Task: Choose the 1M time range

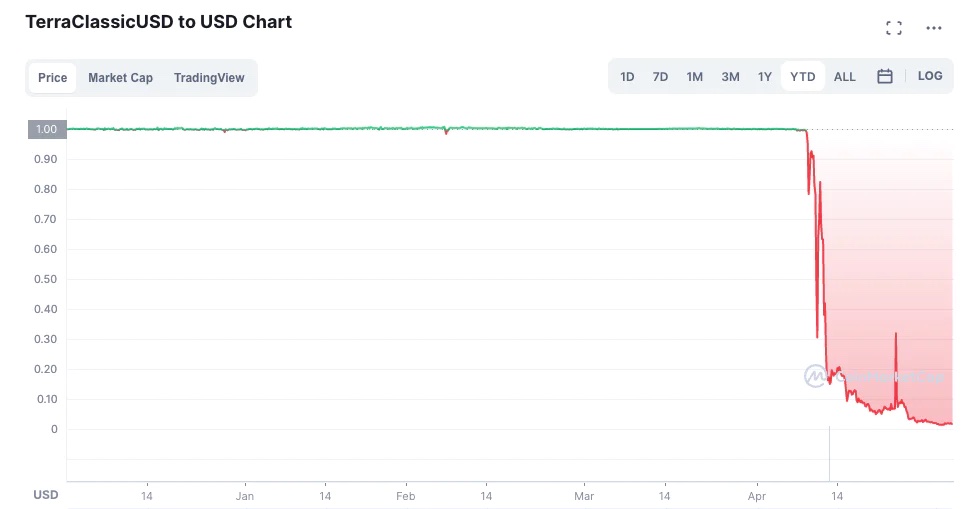Action: [694, 76]
